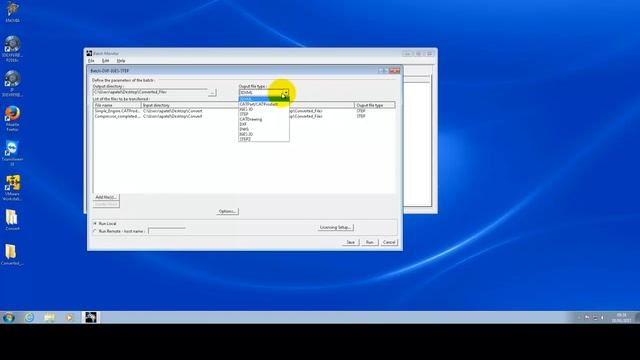Open the Windows Start menu
640x360 pixels.
8,317
